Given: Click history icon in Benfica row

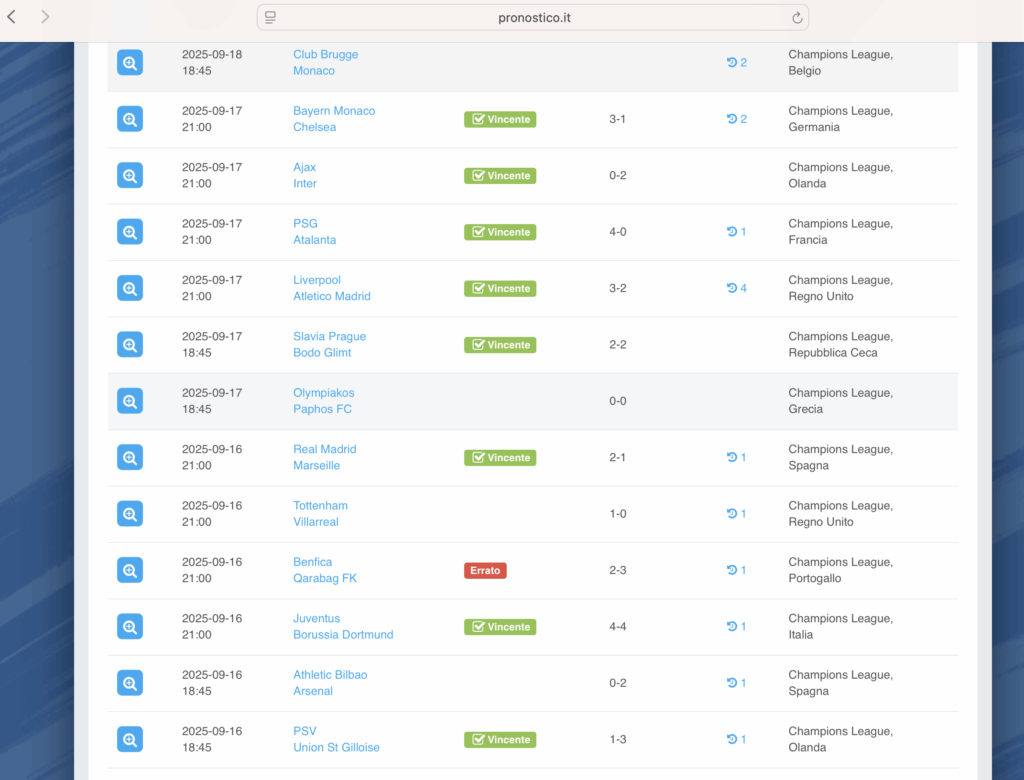Looking at the screenshot, I should [x=732, y=570].
